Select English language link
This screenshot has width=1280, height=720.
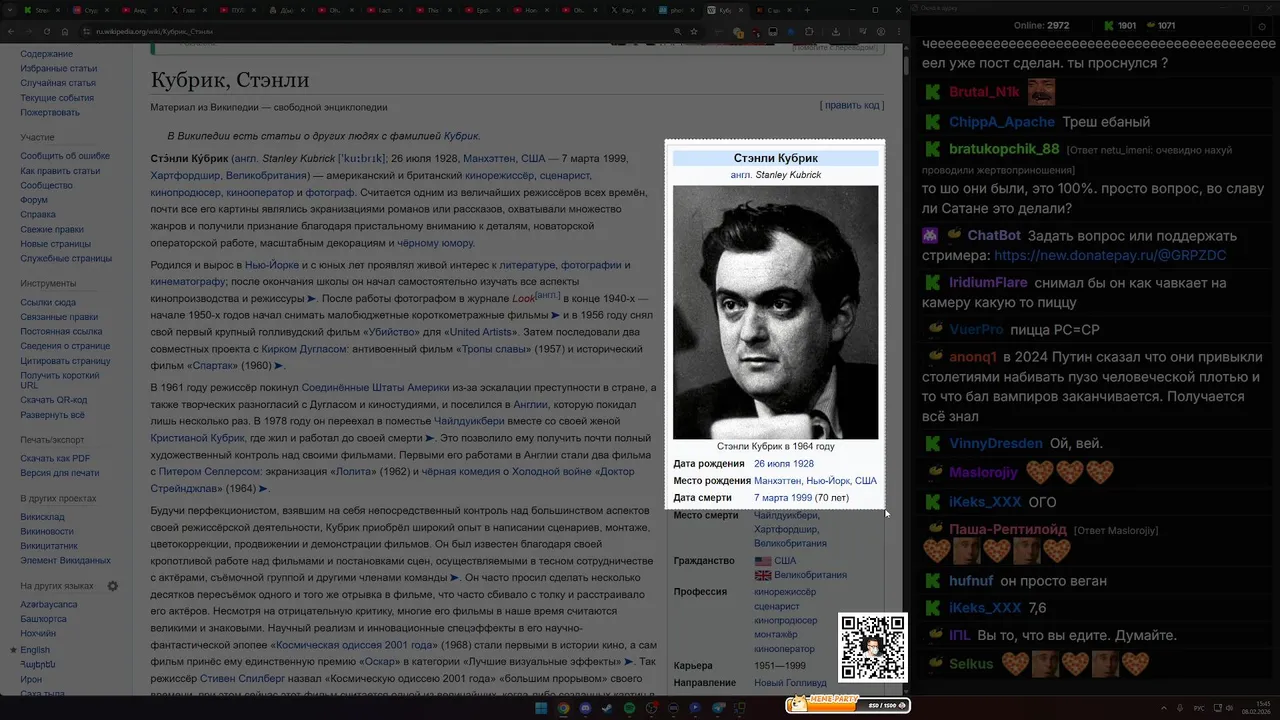(x=35, y=649)
